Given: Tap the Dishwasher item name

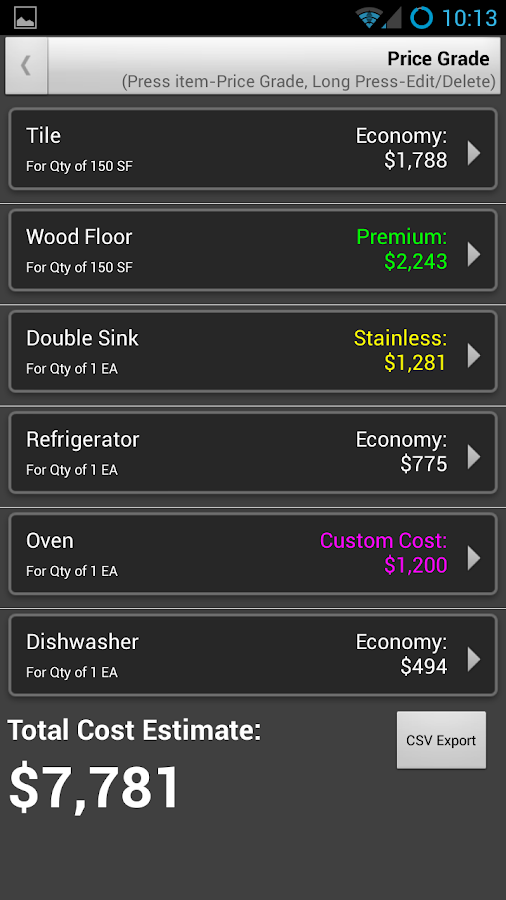Looking at the screenshot, I should [x=83, y=642].
